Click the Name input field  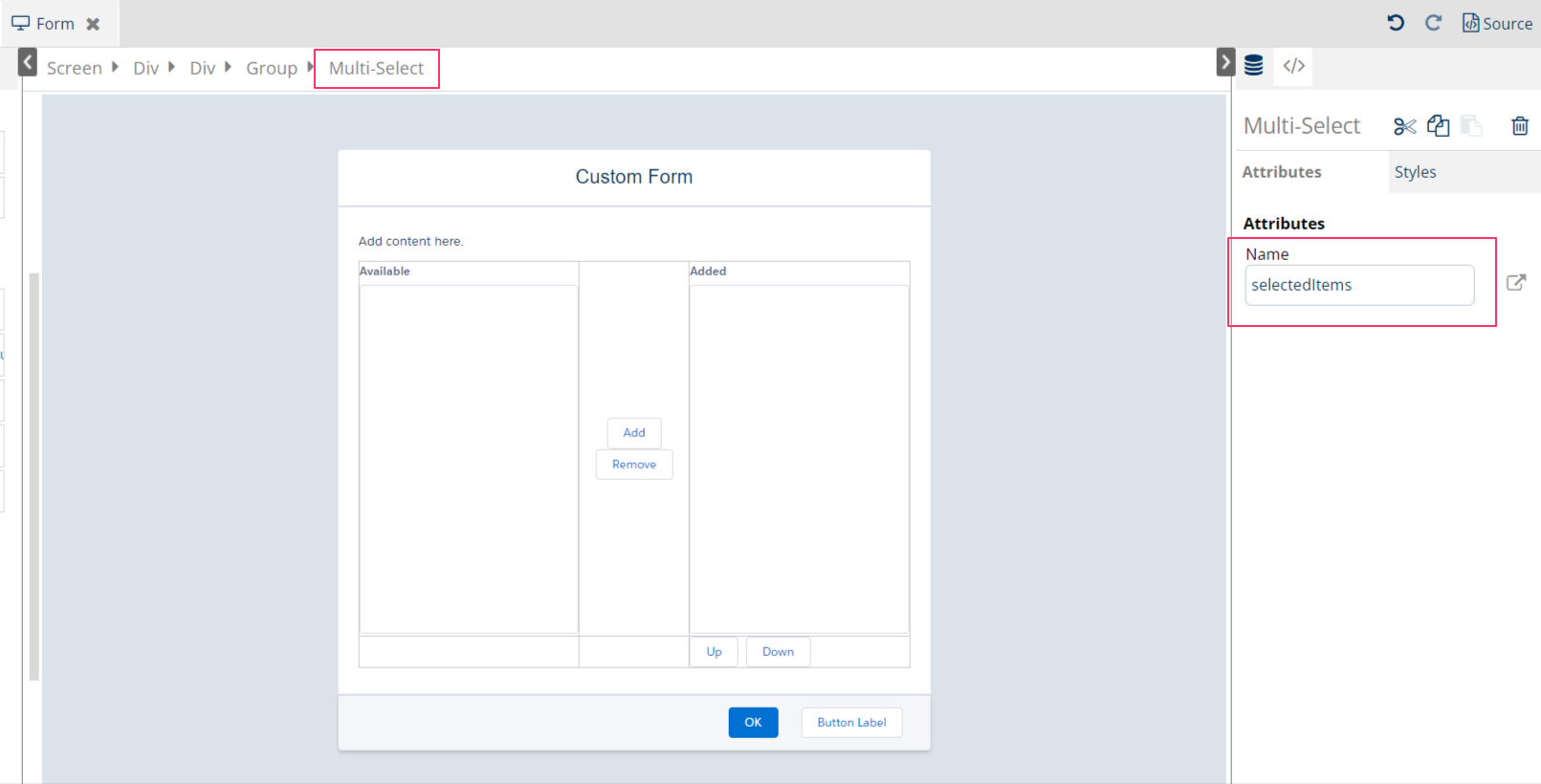[1358, 286]
